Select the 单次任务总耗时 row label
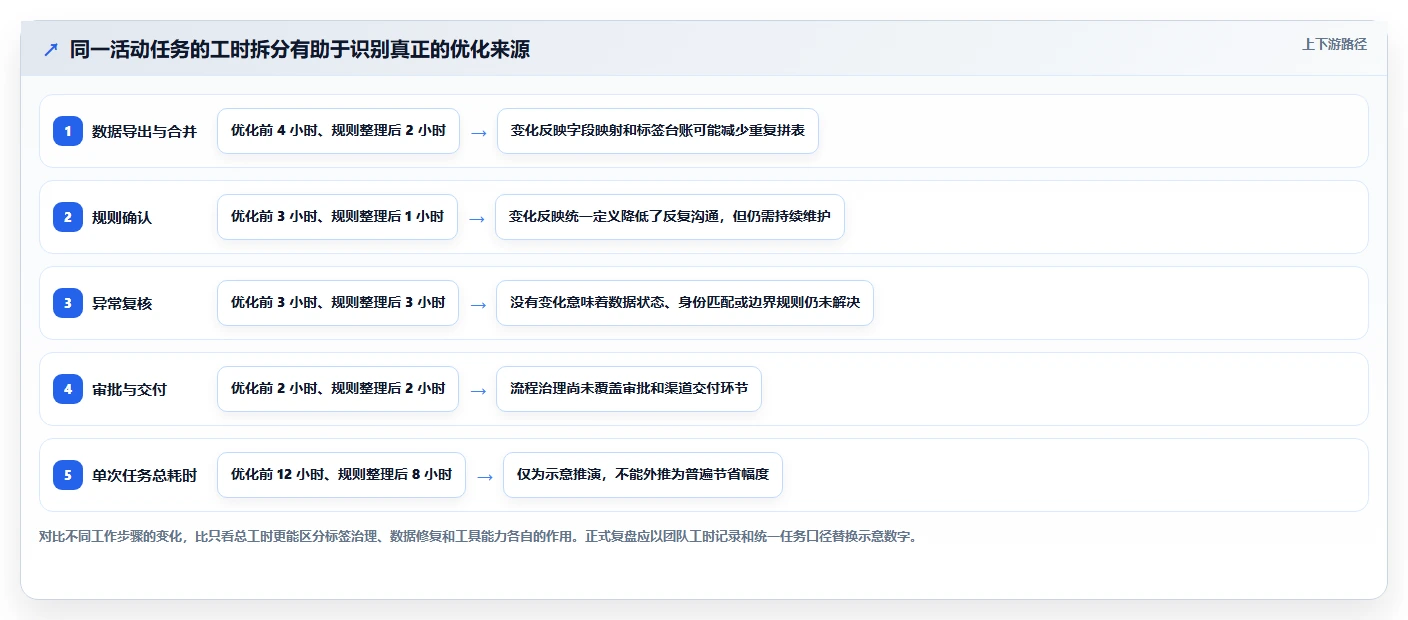 pyautogui.click(x=144, y=475)
